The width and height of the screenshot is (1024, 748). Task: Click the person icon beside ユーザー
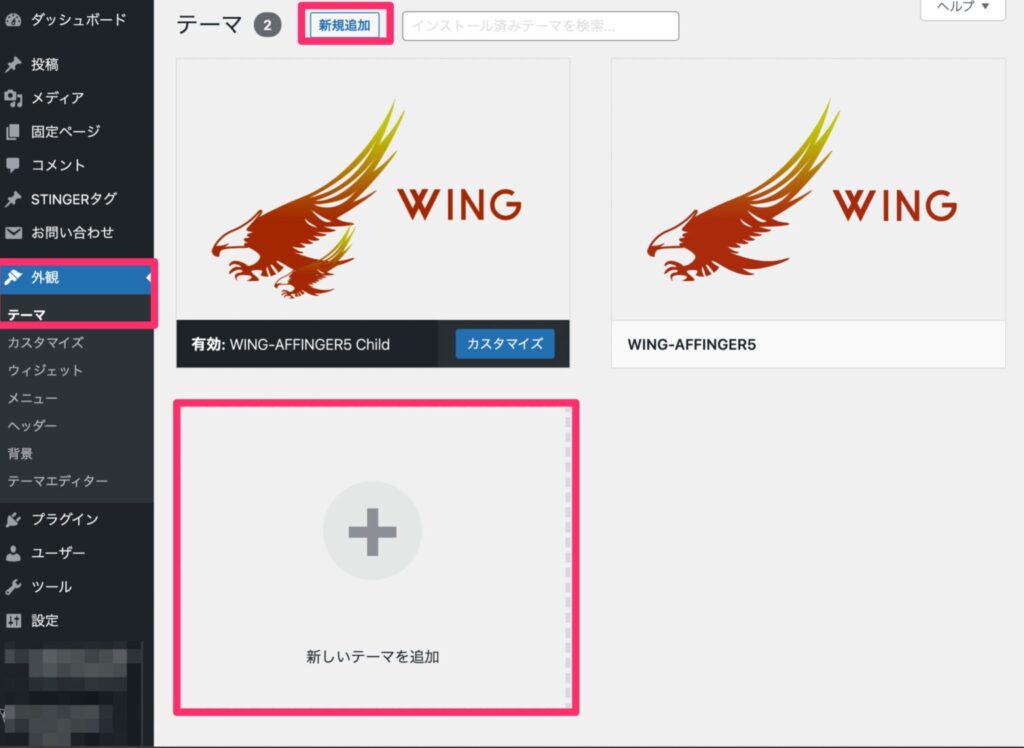click(x=13, y=553)
